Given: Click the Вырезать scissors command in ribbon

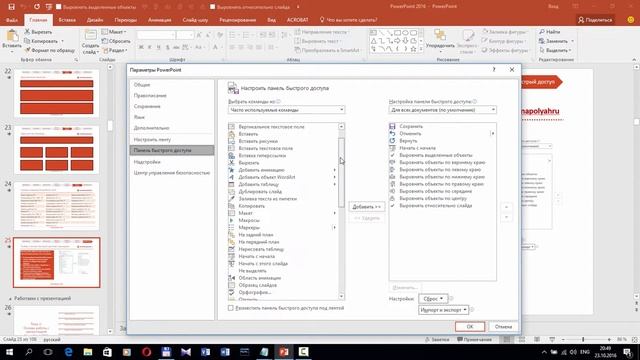Looking at the screenshot, I should tap(38, 32).
